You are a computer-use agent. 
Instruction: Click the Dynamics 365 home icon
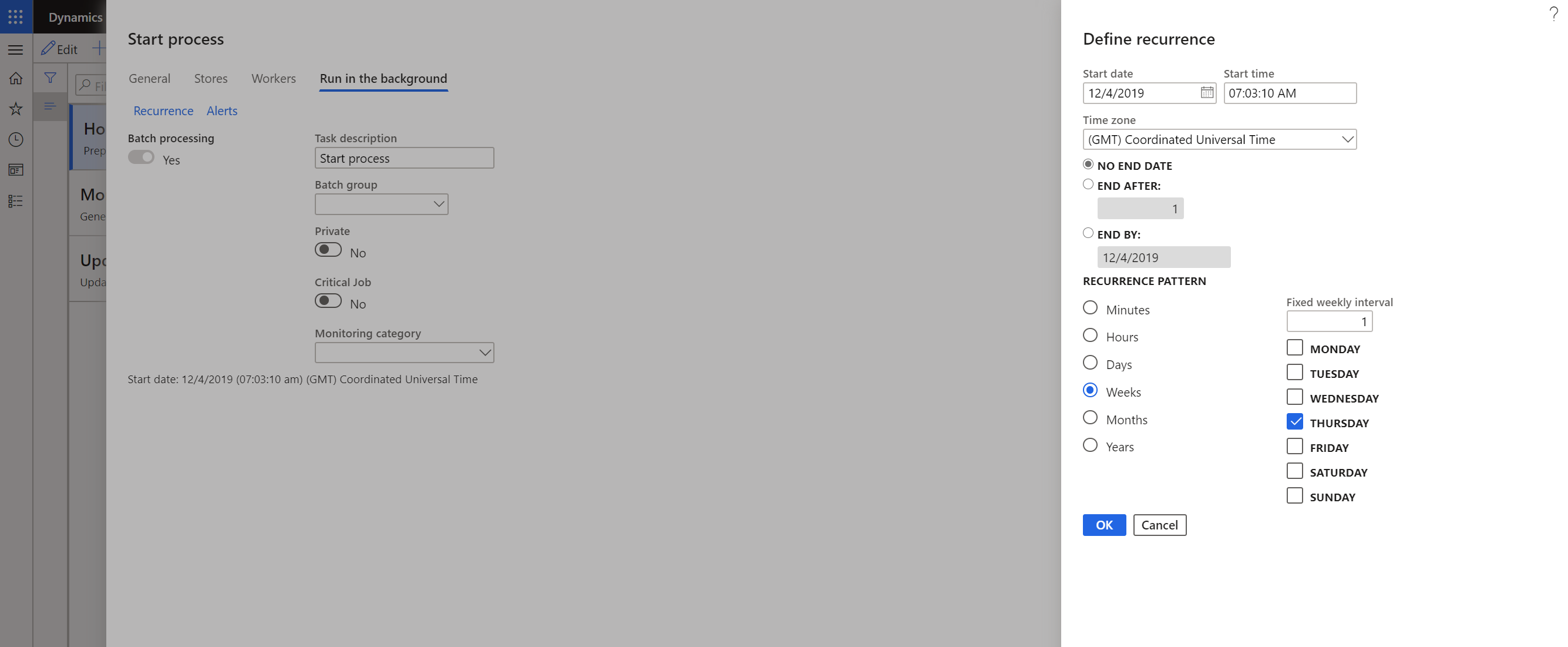[x=16, y=77]
